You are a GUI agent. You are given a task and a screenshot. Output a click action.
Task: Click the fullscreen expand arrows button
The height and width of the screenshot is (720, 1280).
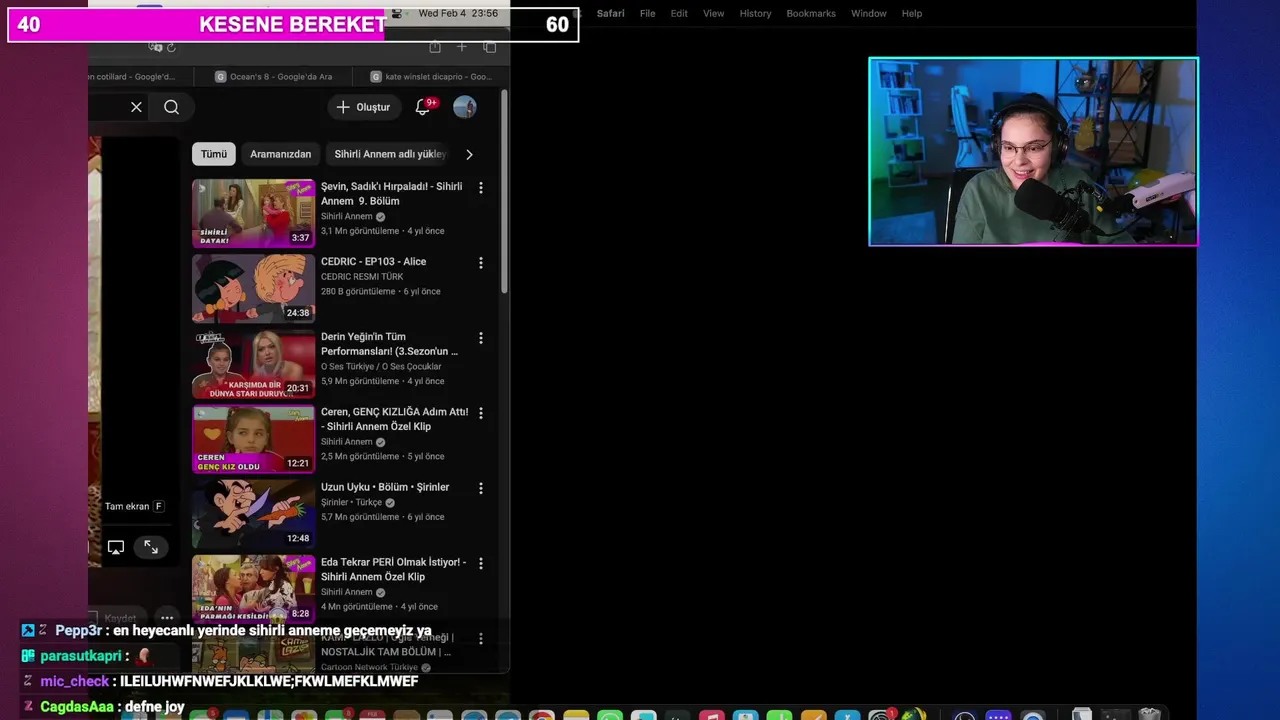pos(151,547)
